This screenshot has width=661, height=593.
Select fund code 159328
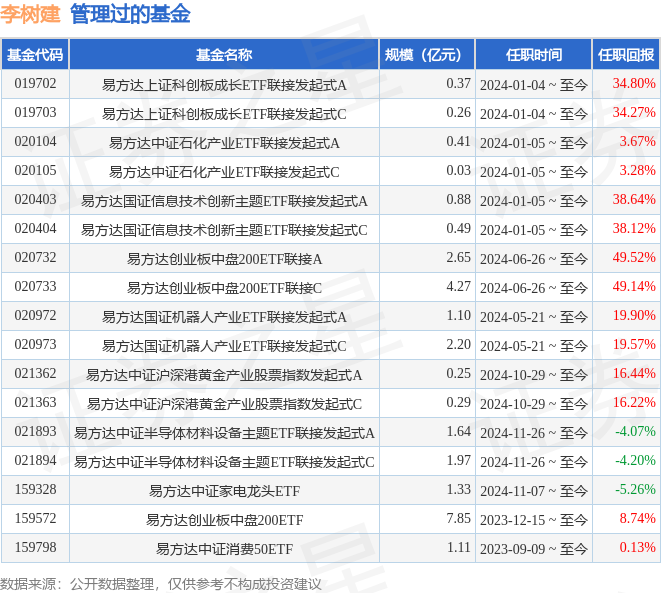[x=35, y=490]
